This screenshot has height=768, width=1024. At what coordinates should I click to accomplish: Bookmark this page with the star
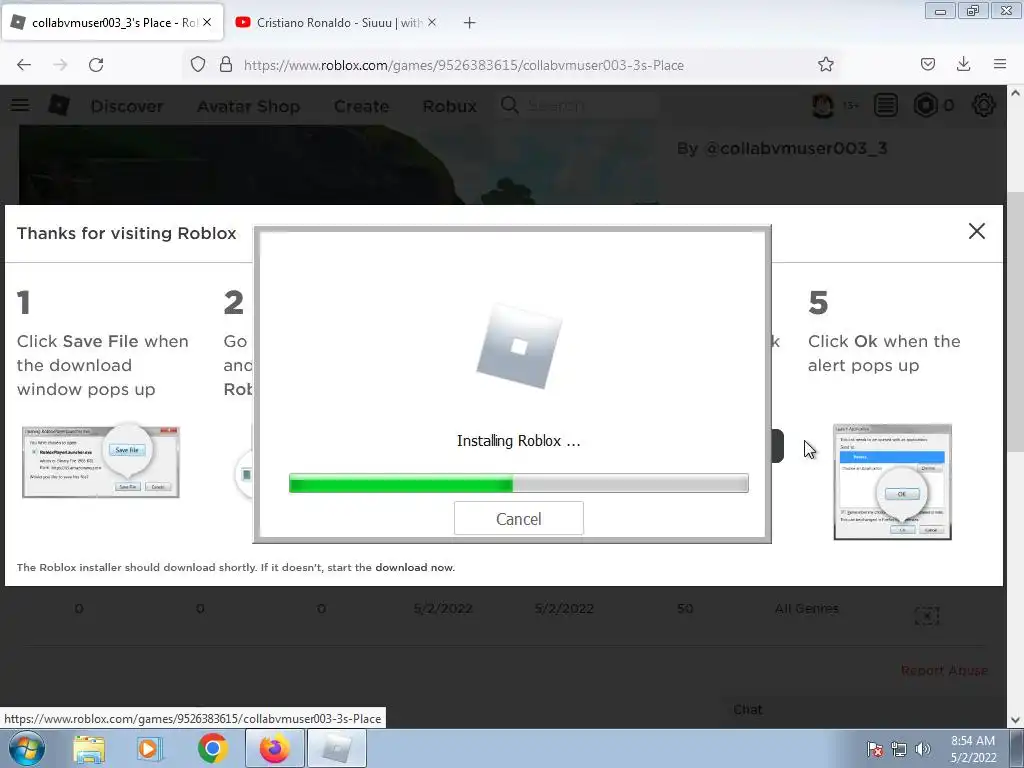[825, 65]
